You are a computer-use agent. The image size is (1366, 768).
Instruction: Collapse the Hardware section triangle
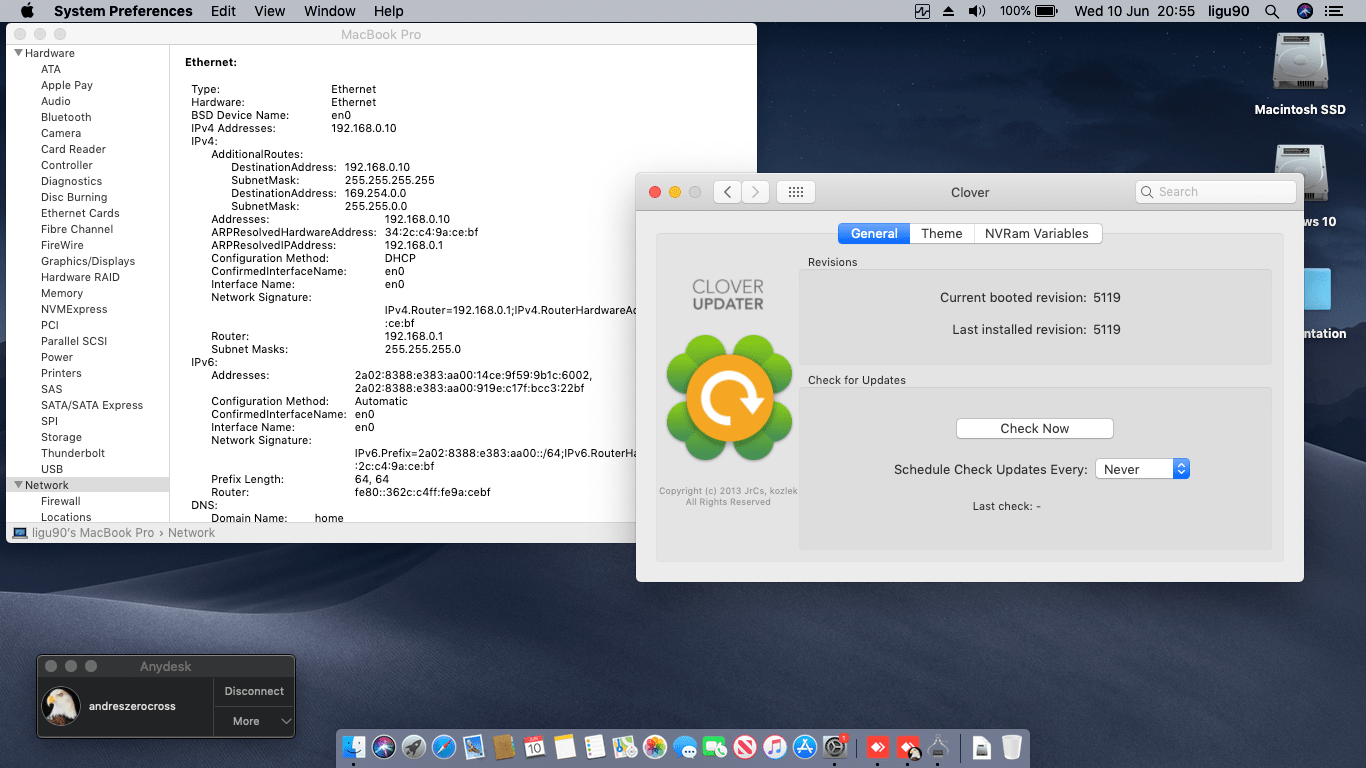[x=18, y=53]
